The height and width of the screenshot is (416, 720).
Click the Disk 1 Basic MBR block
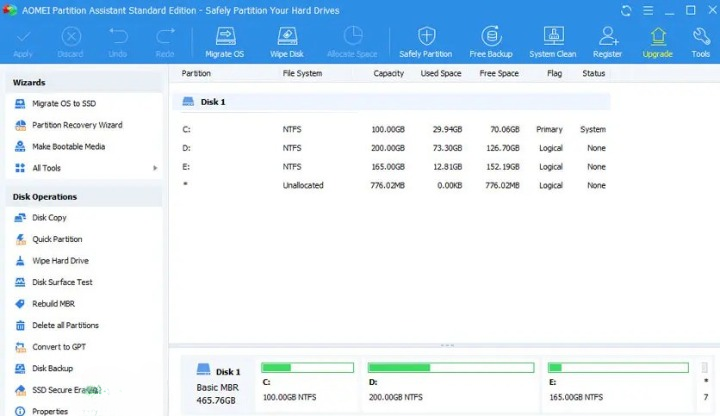tap(218, 384)
